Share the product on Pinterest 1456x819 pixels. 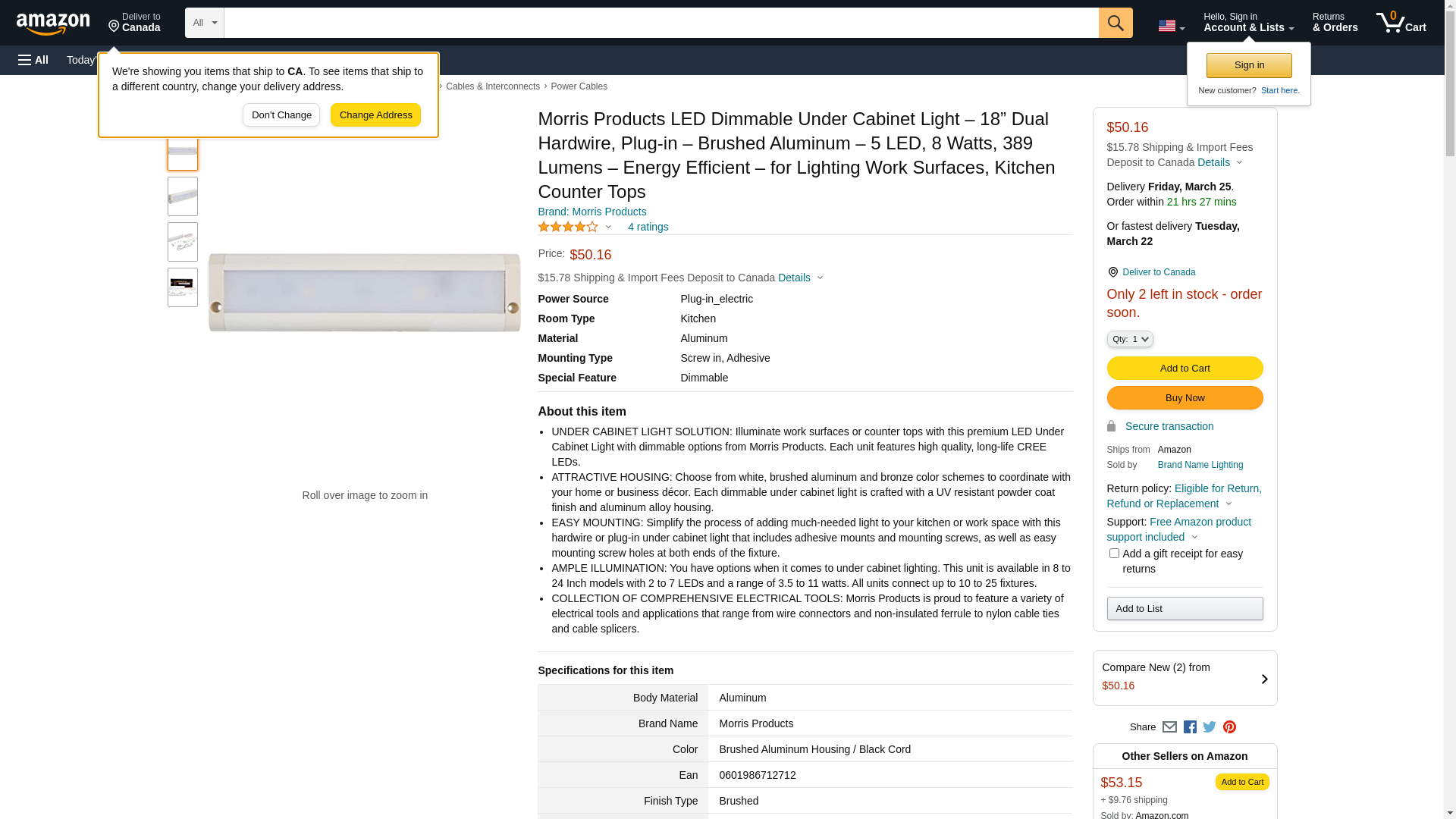tap(1229, 727)
